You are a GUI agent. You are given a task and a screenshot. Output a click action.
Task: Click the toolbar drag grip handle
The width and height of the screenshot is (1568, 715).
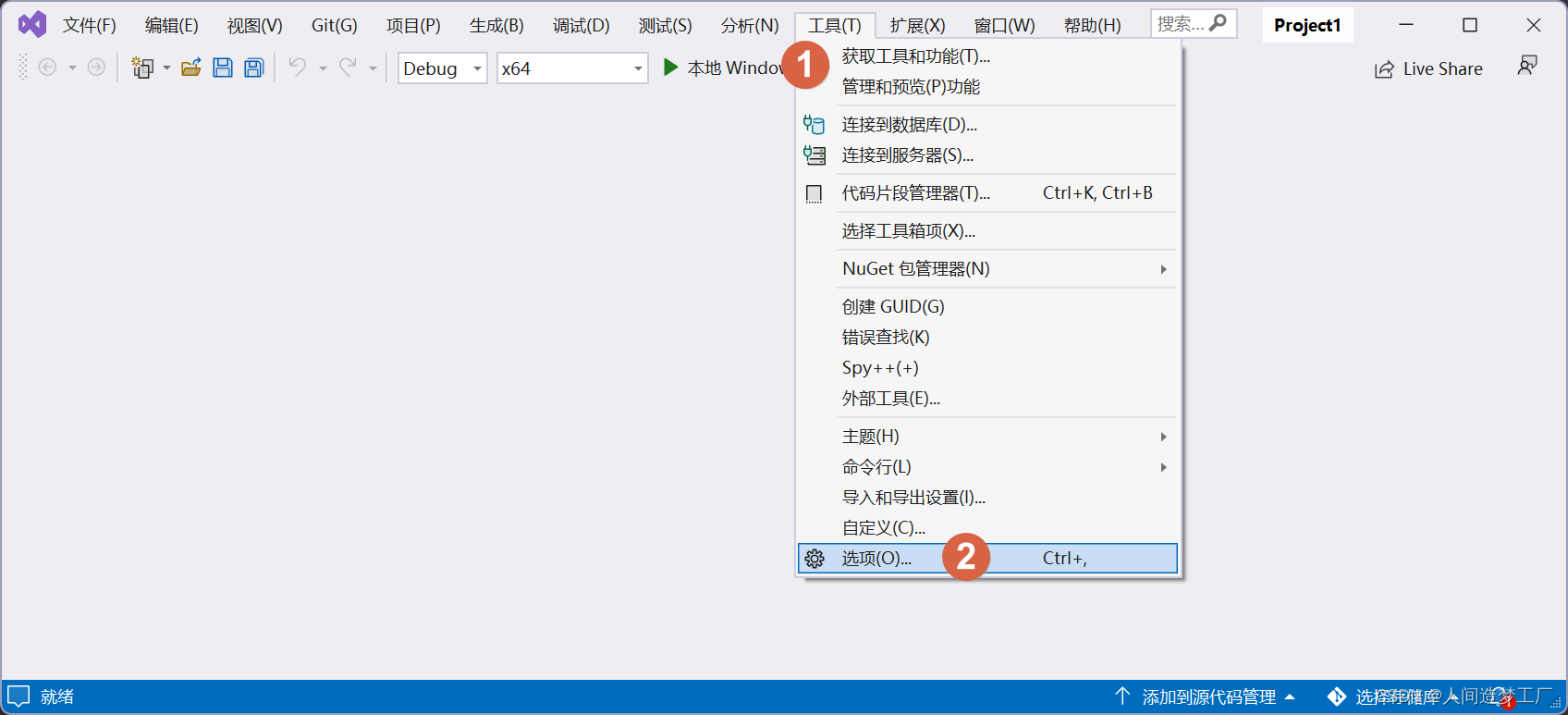(x=23, y=68)
